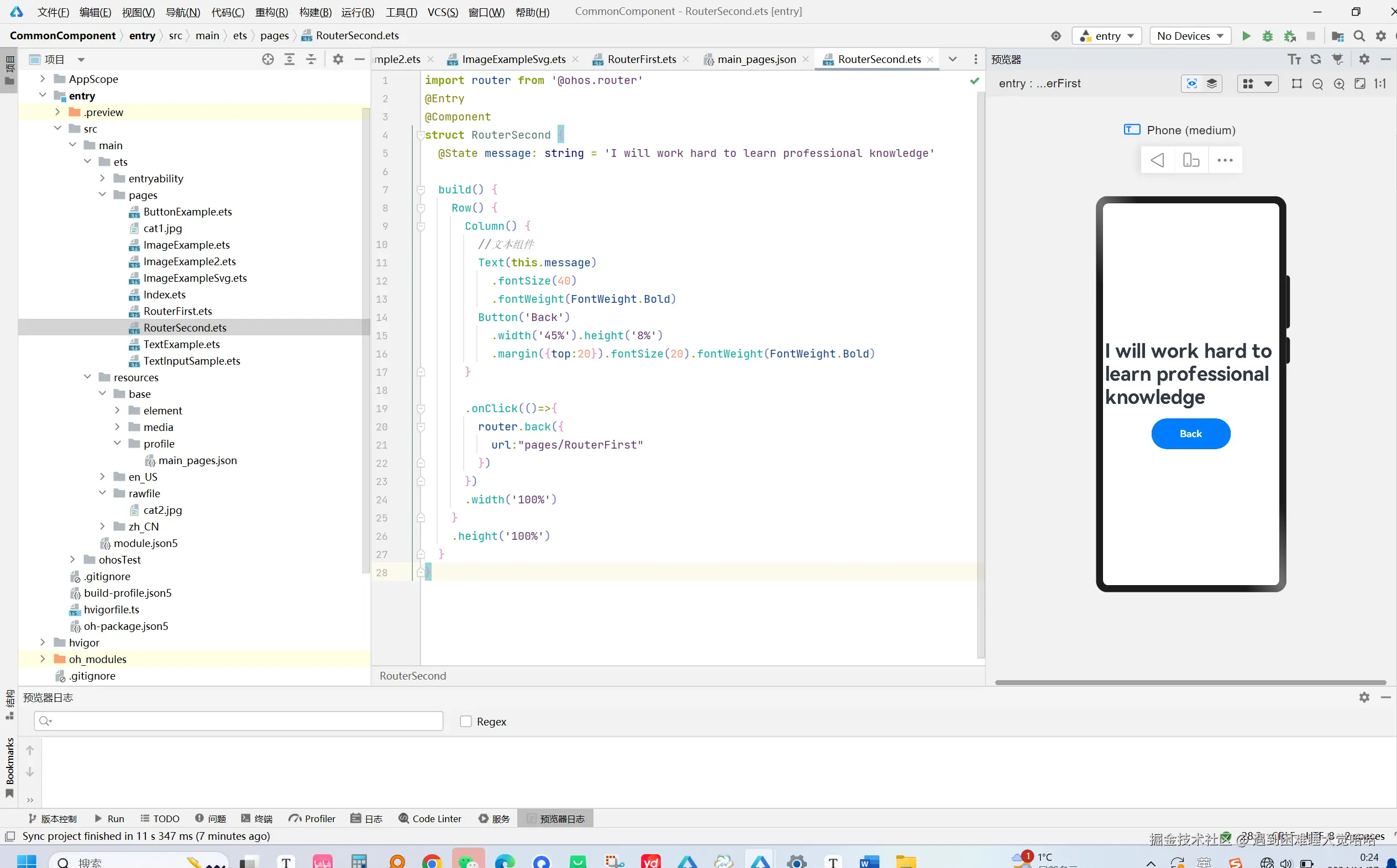Open the No Devices dropdown
The width and height of the screenshot is (1397, 868).
pyautogui.click(x=1190, y=35)
